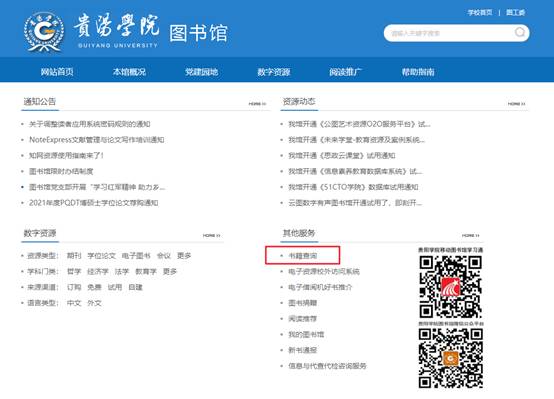Select 中文 language type
This screenshot has width=554, height=399.
[74, 303]
